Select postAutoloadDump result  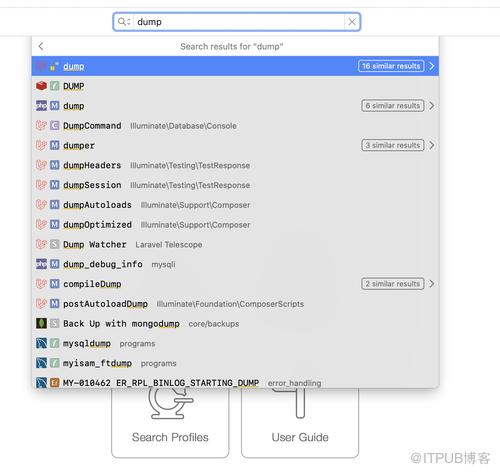click(235, 304)
